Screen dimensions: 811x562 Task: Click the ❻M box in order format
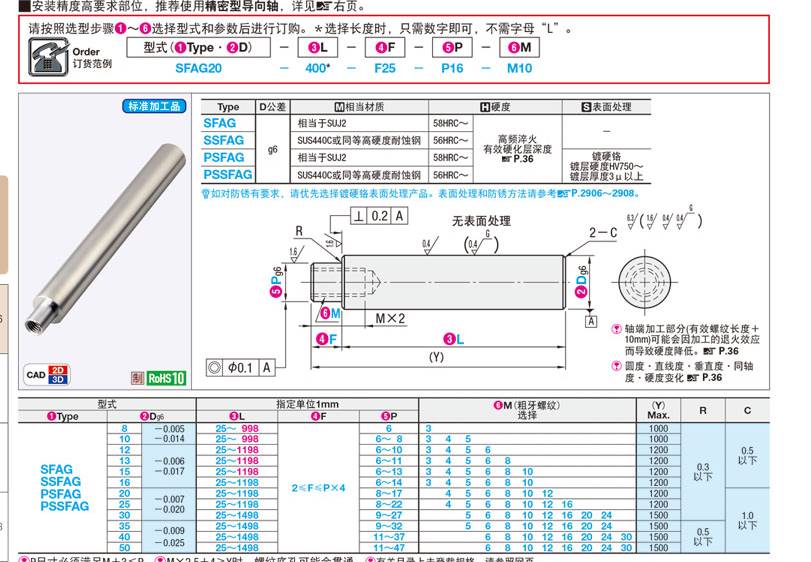(519, 47)
